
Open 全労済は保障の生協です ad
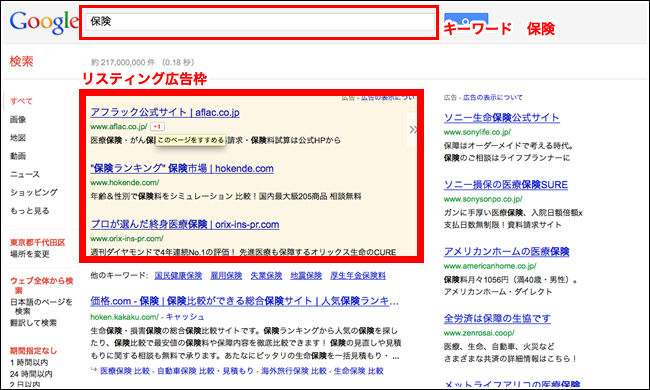(x=497, y=318)
